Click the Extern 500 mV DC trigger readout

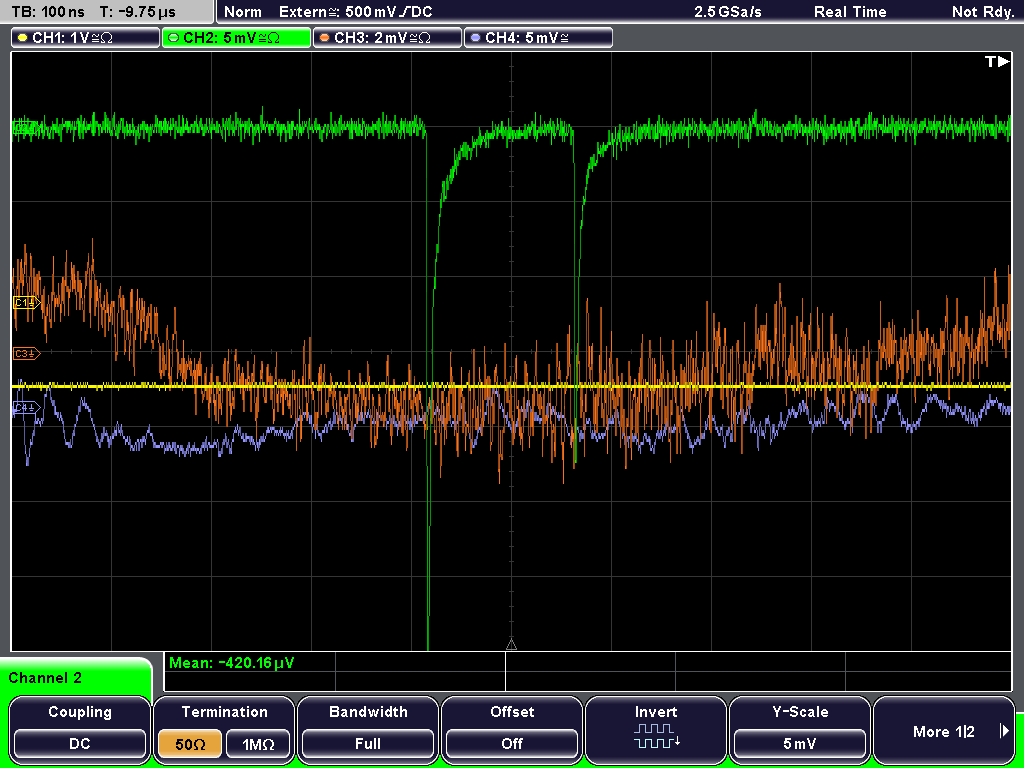click(x=355, y=12)
